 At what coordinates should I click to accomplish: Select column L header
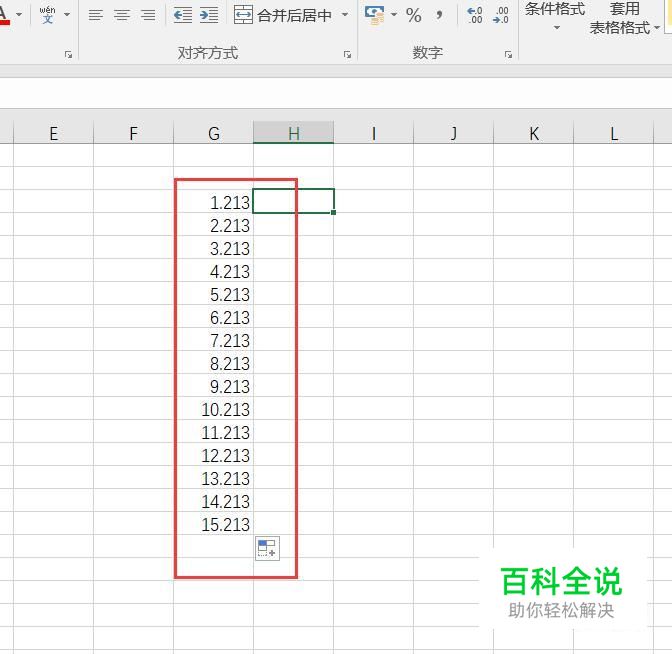614,134
